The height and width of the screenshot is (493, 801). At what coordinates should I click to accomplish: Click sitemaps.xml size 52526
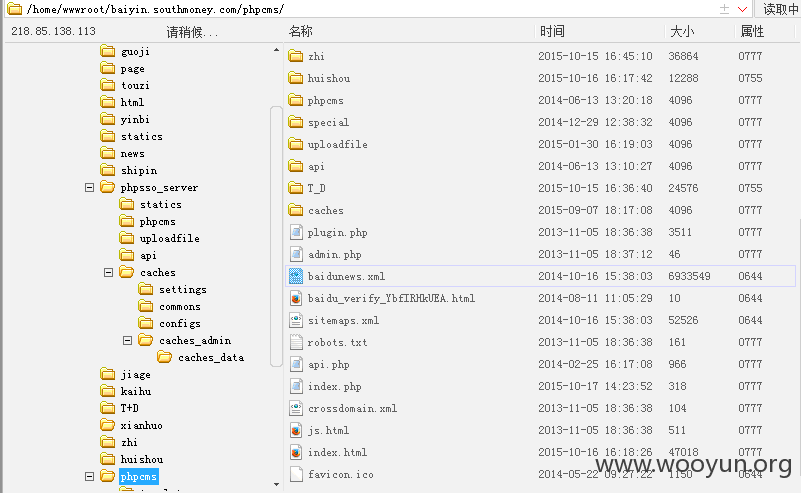[x=683, y=320]
